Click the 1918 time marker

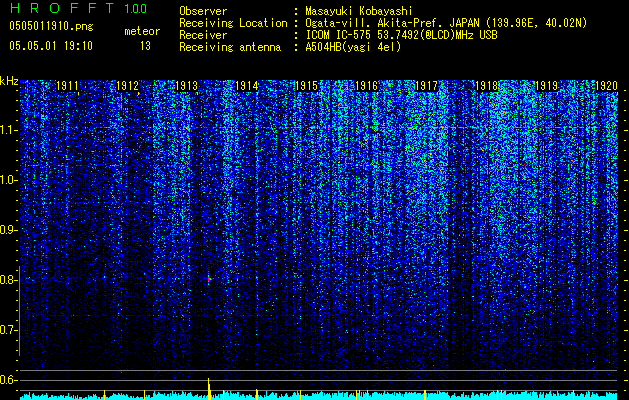(x=486, y=86)
